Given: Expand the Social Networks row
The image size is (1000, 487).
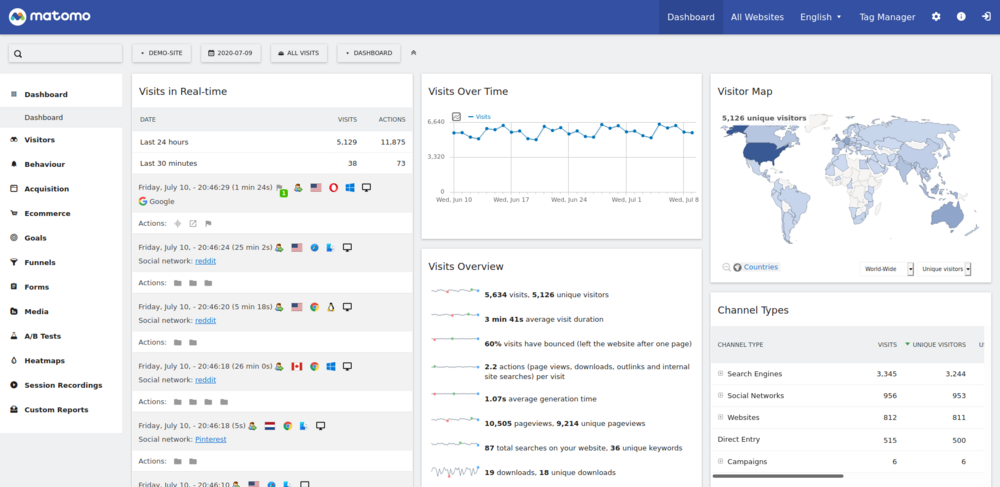Looking at the screenshot, I should point(721,395).
